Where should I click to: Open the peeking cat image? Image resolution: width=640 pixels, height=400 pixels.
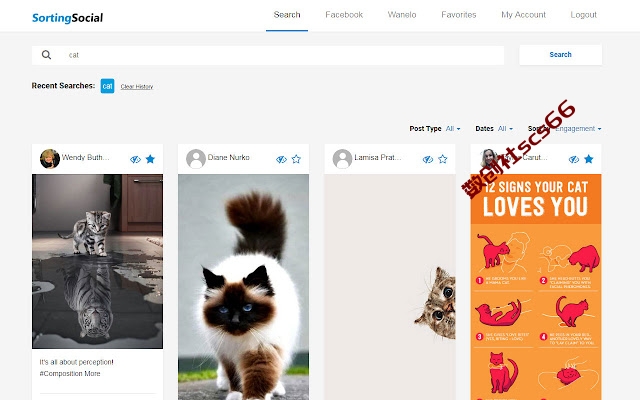click(390, 287)
